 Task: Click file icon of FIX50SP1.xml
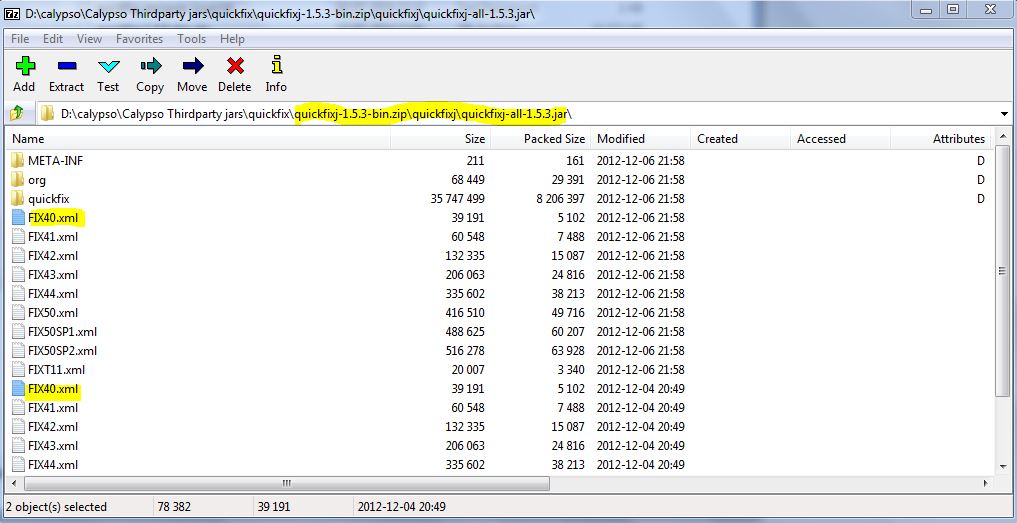pyautogui.click(x=18, y=332)
